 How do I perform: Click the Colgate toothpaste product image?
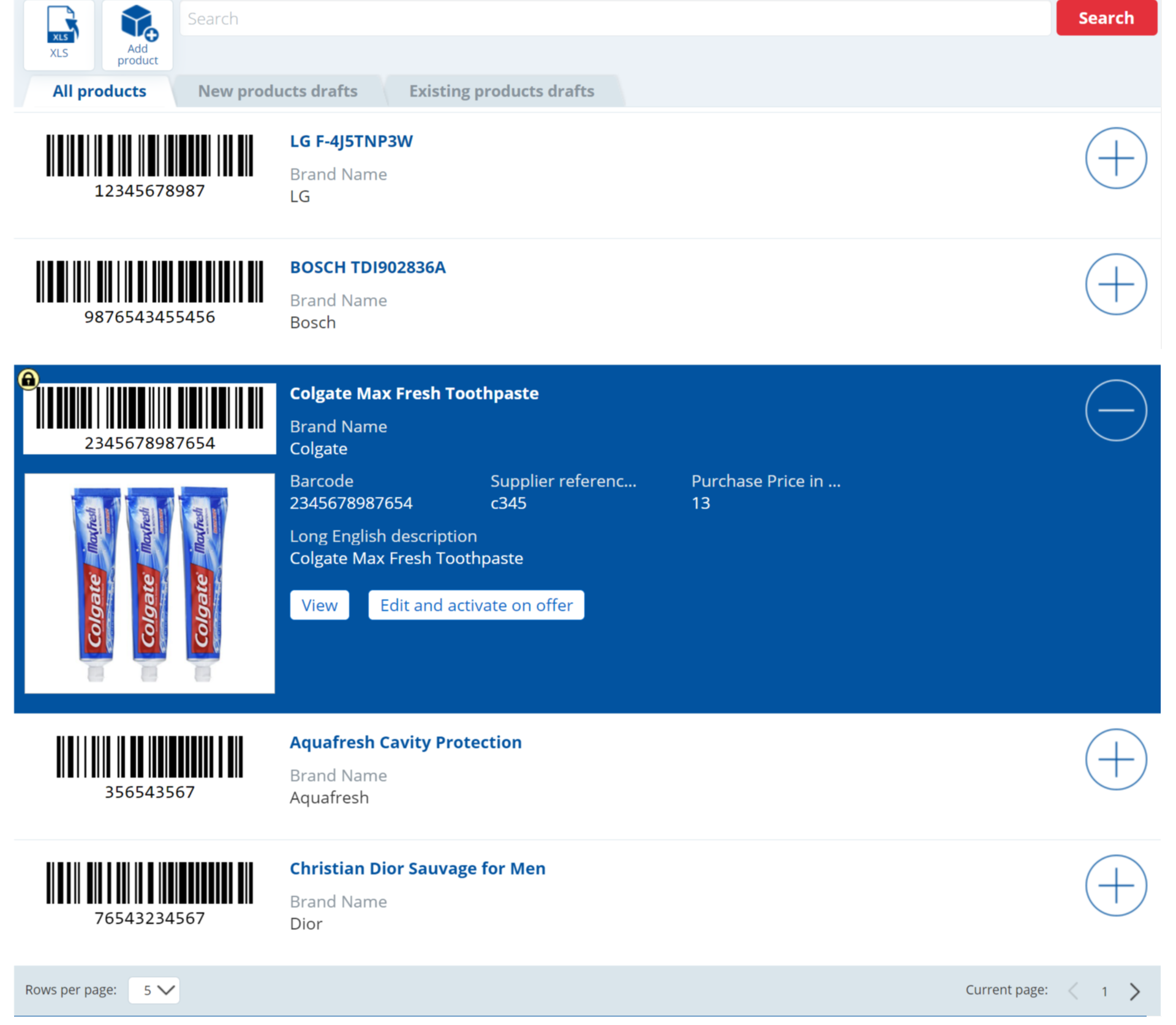click(x=149, y=583)
